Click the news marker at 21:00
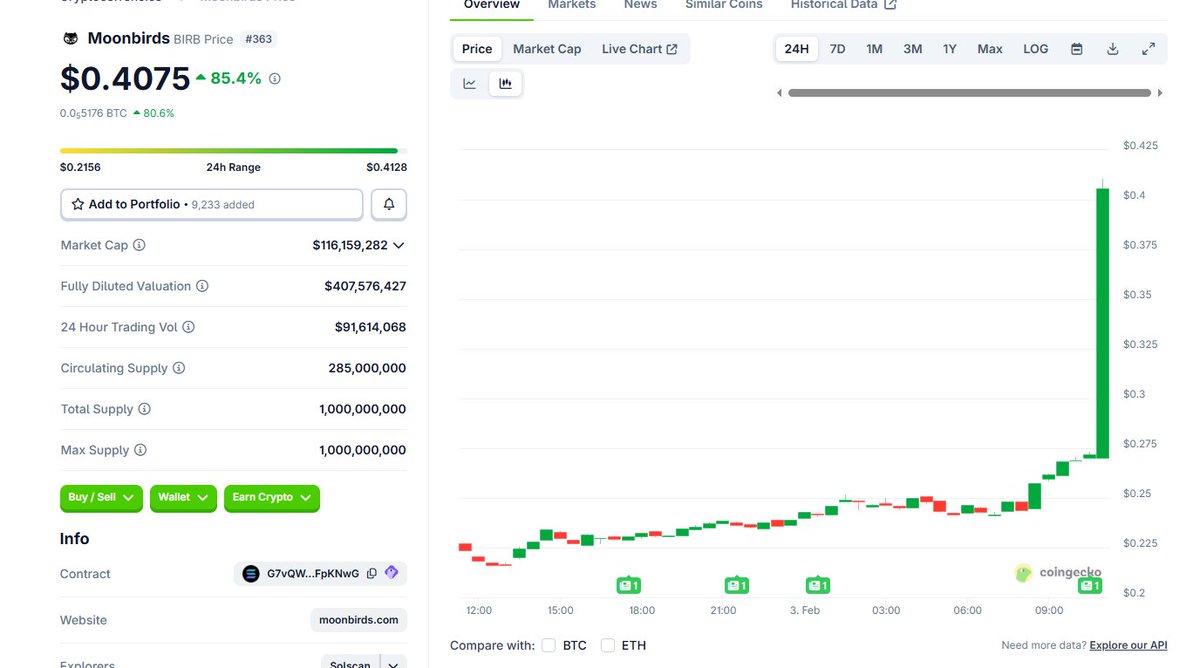Screen dimensions: 1200x668 point(736,585)
